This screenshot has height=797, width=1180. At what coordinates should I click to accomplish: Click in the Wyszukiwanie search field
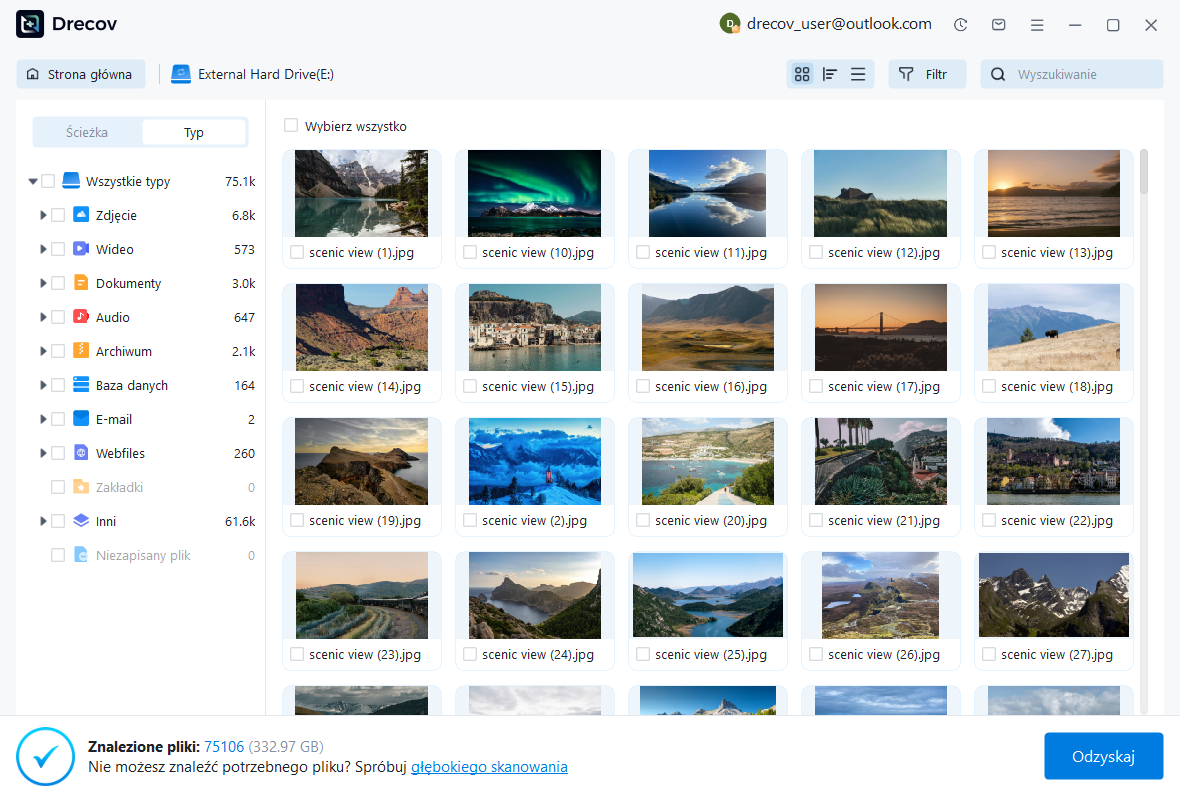point(1084,74)
